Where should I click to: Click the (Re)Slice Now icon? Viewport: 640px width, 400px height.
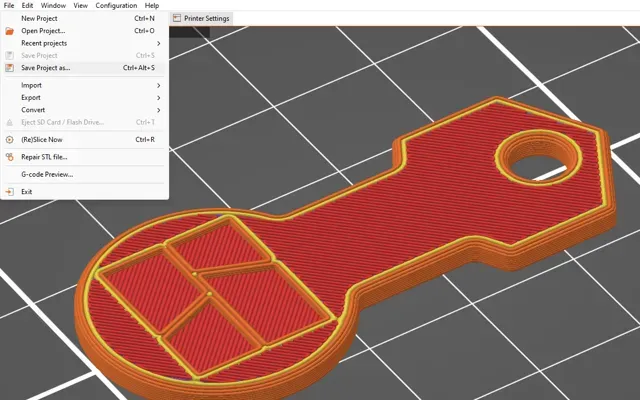9,140
